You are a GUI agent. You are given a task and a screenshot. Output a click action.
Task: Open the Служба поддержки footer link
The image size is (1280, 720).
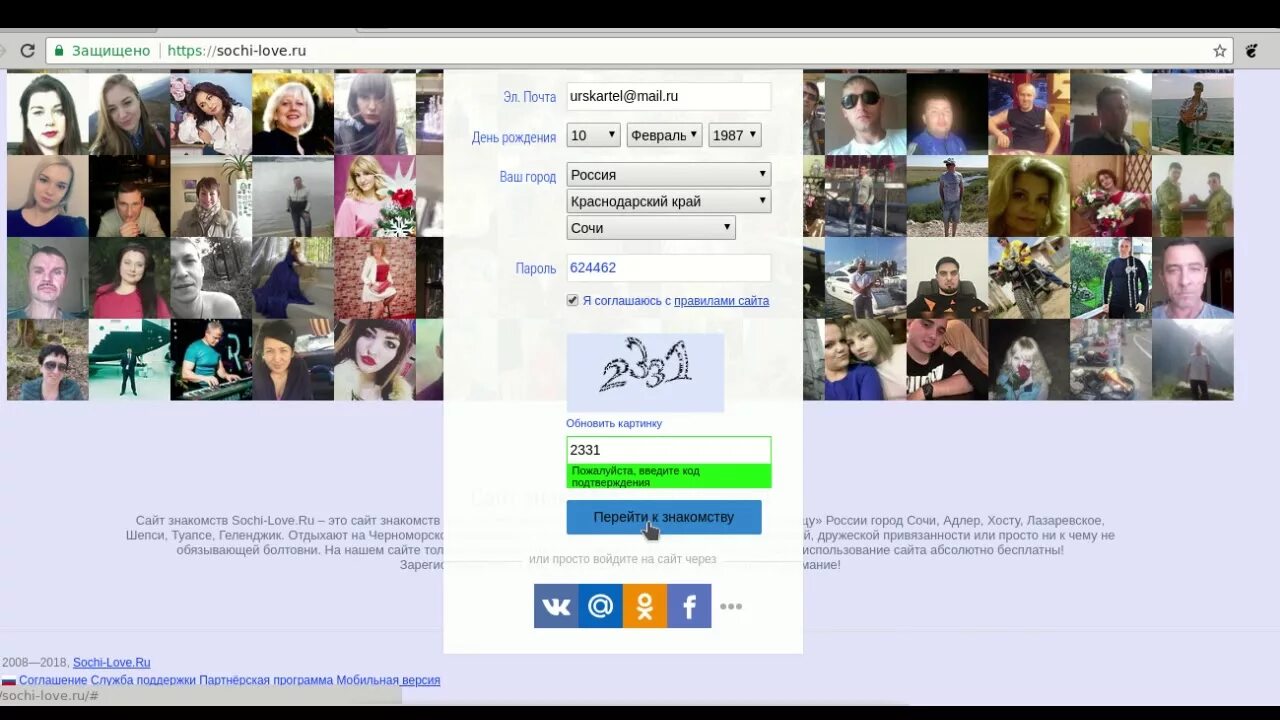coord(143,680)
